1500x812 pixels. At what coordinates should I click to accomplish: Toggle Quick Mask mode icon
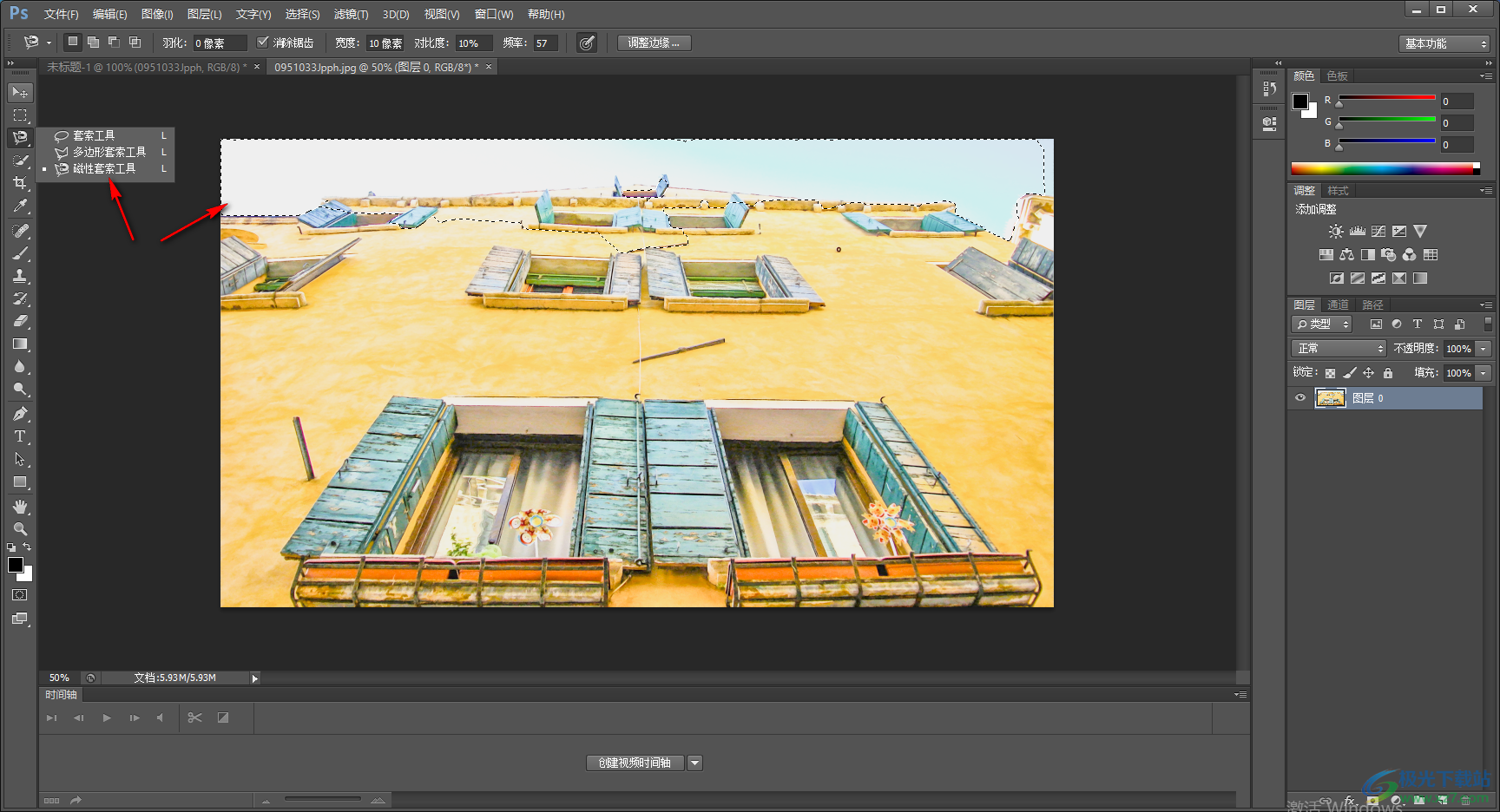20,595
